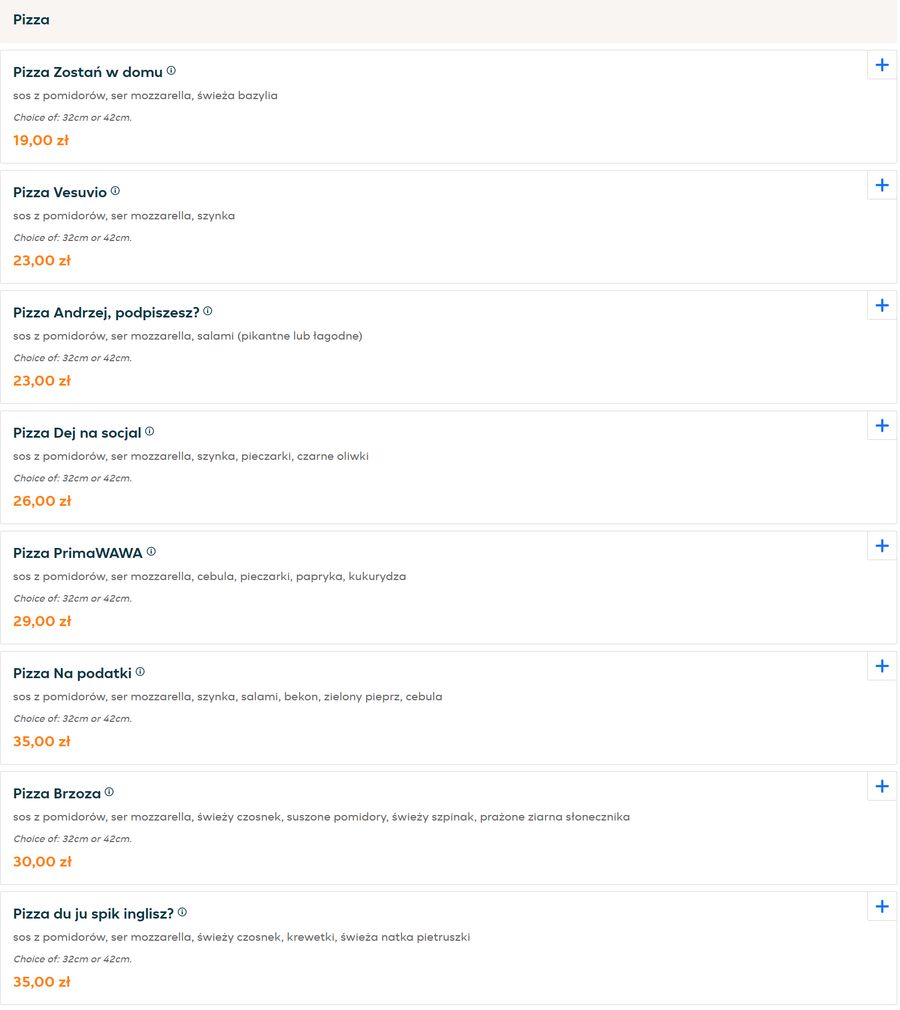Add Pizza PrimaWAWA with plus button
This screenshot has width=900, height=1010.
(881, 546)
